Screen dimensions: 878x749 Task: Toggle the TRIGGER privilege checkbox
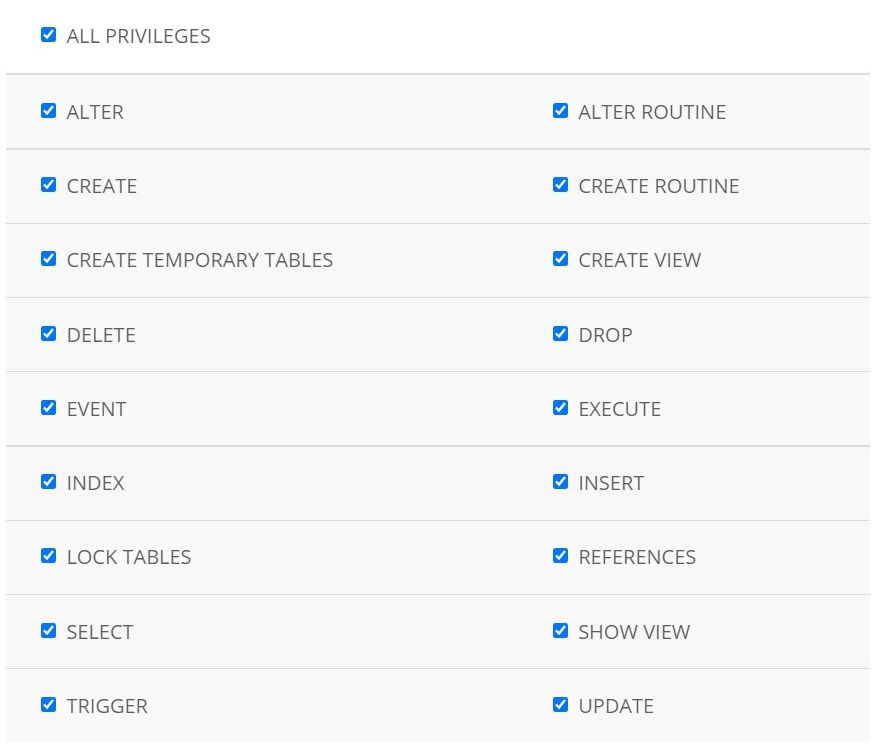tap(48, 705)
